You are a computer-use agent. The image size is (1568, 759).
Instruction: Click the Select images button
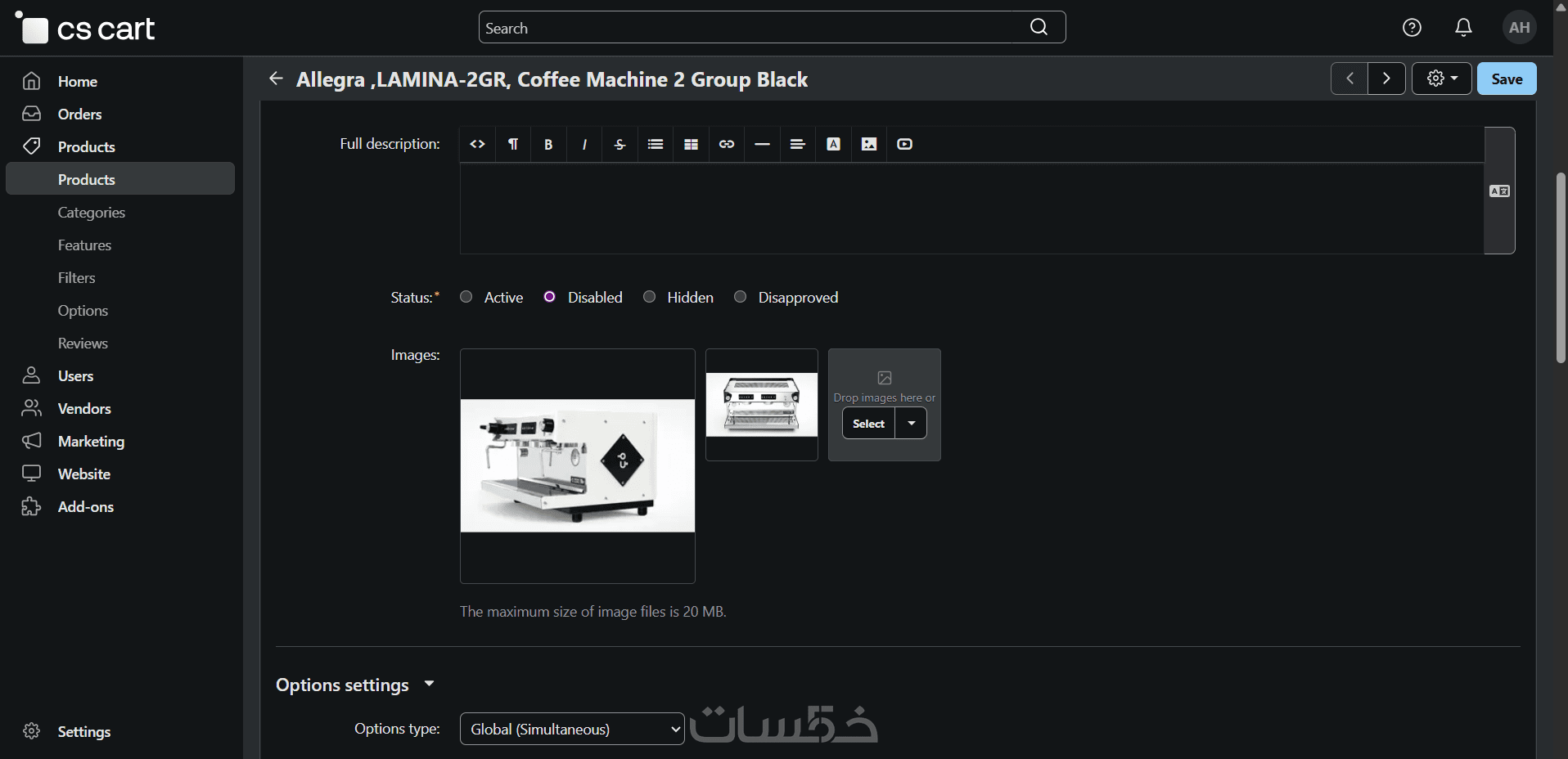pyautogui.click(x=868, y=424)
